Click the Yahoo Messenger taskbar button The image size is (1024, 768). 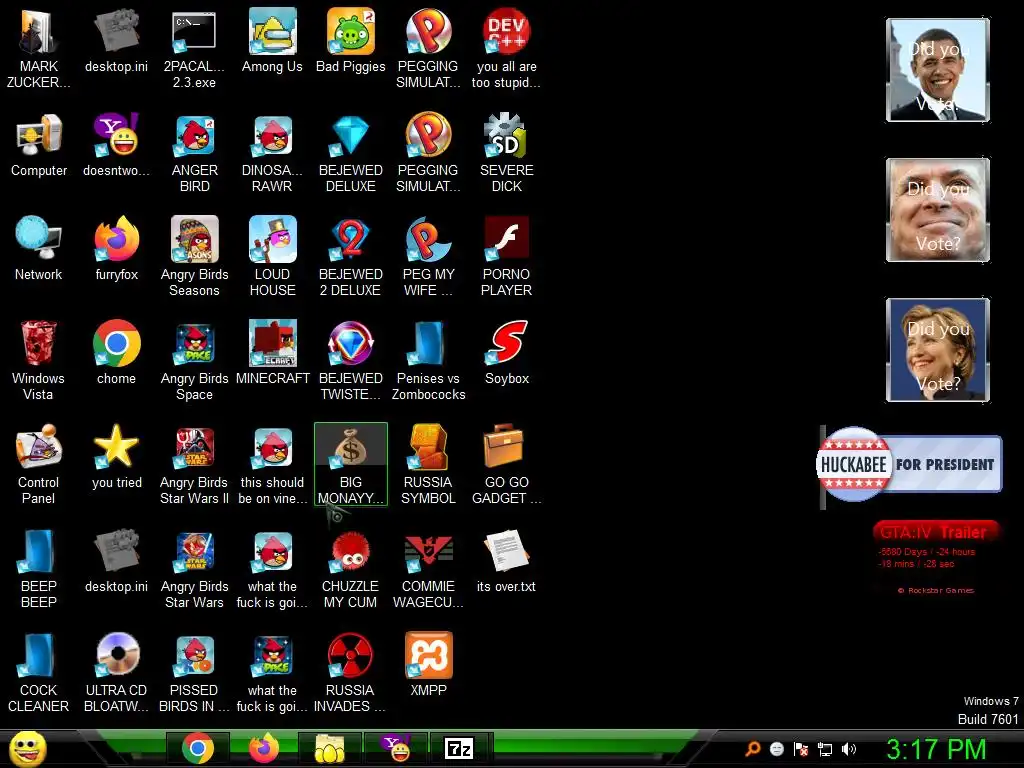[396, 749]
